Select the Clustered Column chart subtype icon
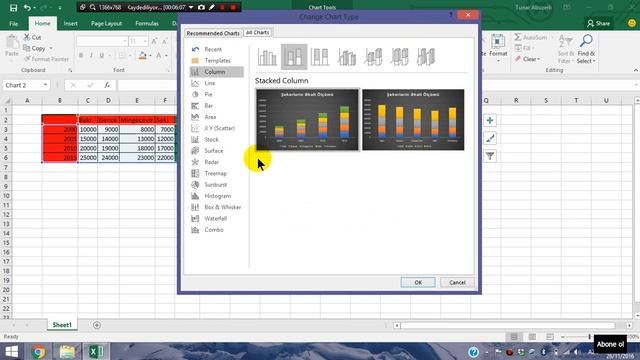This screenshot has width=640, height=360. tap(267, 57)
